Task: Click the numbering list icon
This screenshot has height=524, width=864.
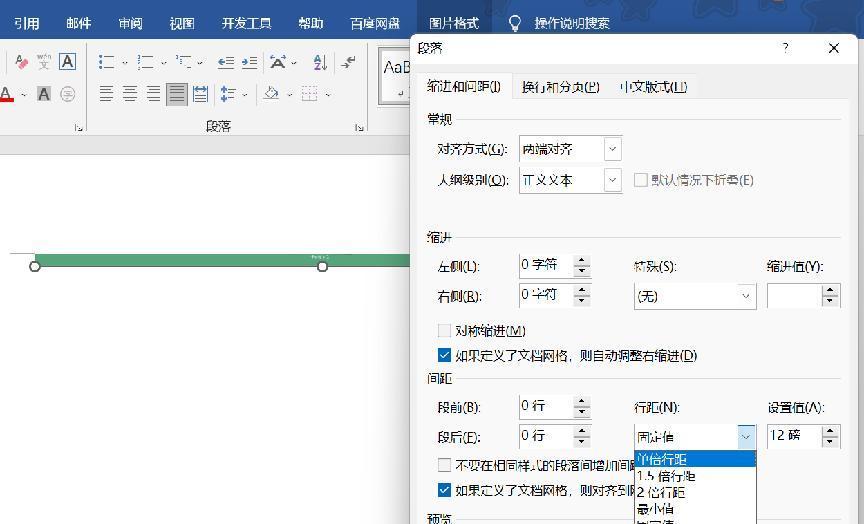Action: coord(145,62)
